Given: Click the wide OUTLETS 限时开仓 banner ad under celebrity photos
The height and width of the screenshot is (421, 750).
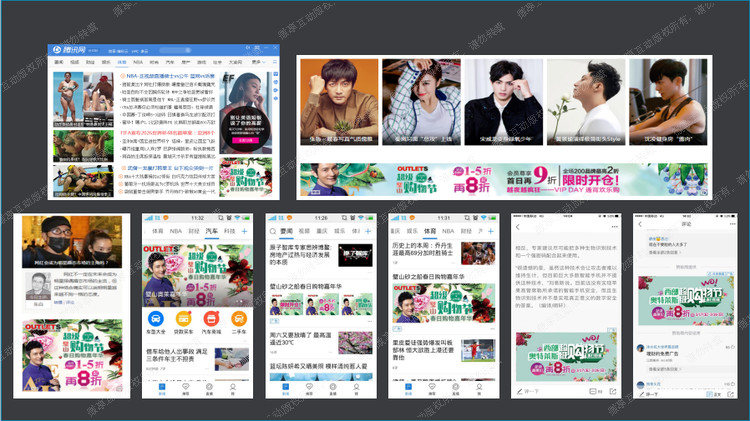Looking at the screenshot, I should point(504,179).
